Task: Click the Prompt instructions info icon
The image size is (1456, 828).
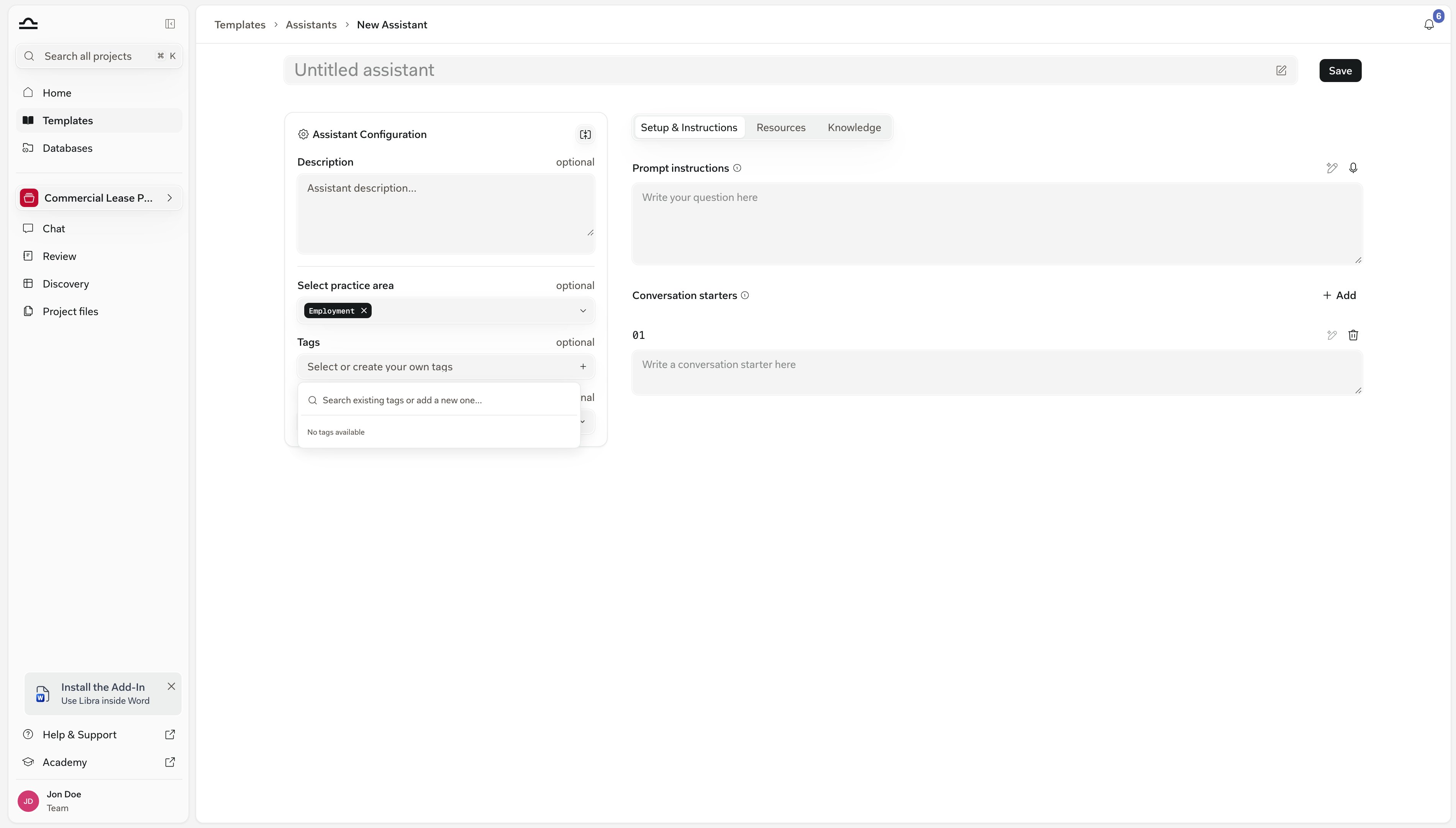Action: click(x=737, y=168)
